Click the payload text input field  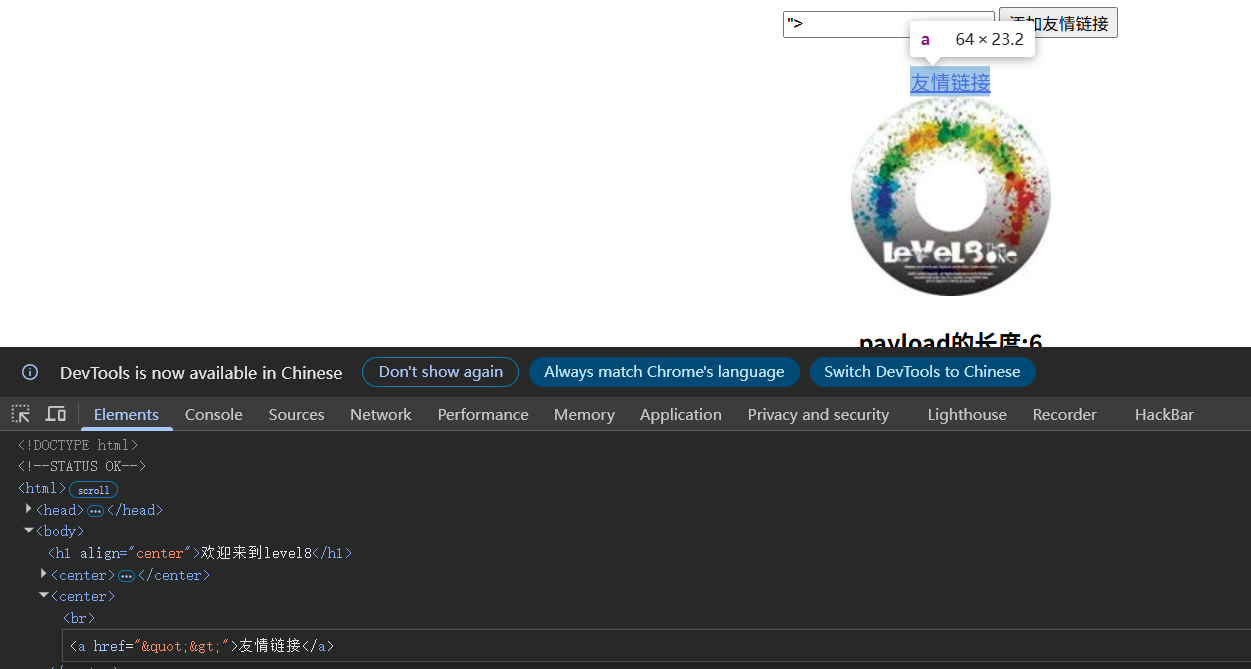(x=888, y=24)
